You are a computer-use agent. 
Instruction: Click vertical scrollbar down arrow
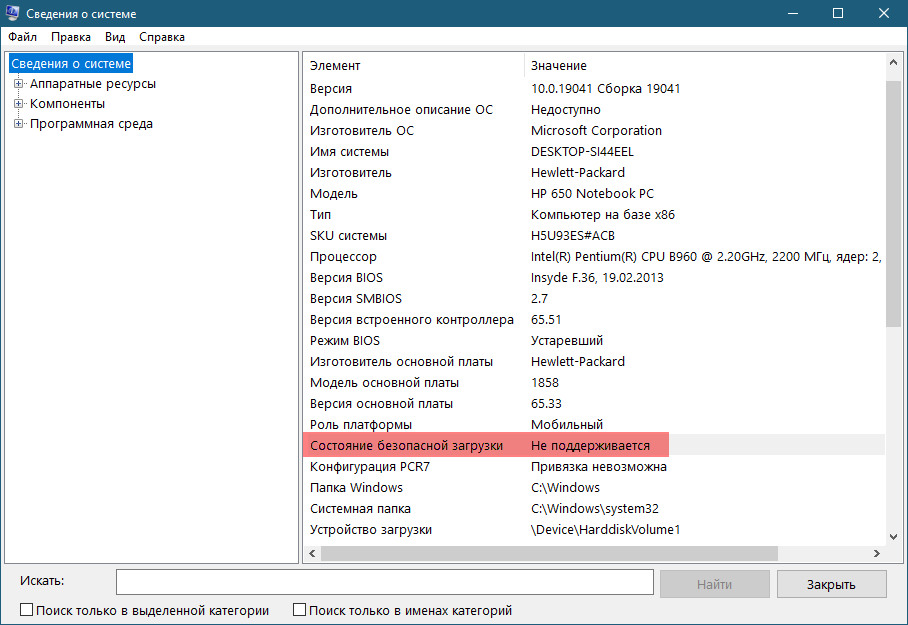(x=893, y=537)
